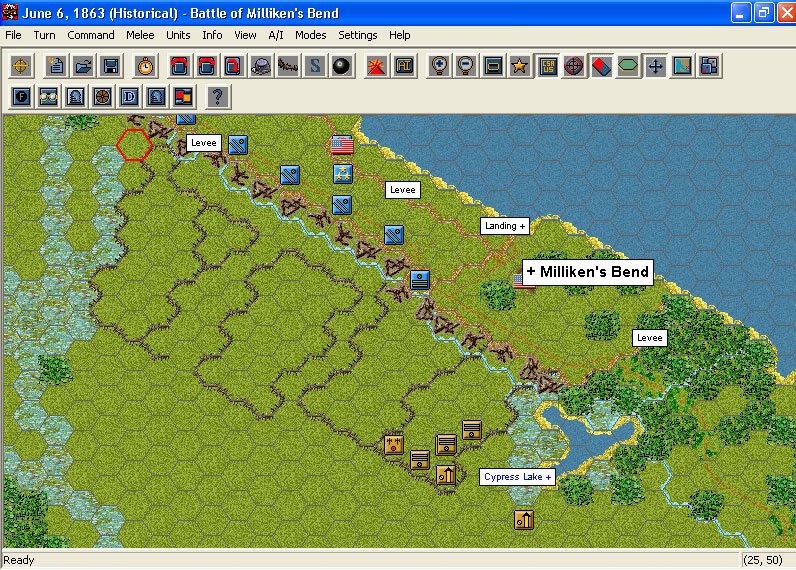Image resolution: width=796 pixels, height=570 pixels.
Task: Toggle the CSA/US sides display button
Action: 547,67
